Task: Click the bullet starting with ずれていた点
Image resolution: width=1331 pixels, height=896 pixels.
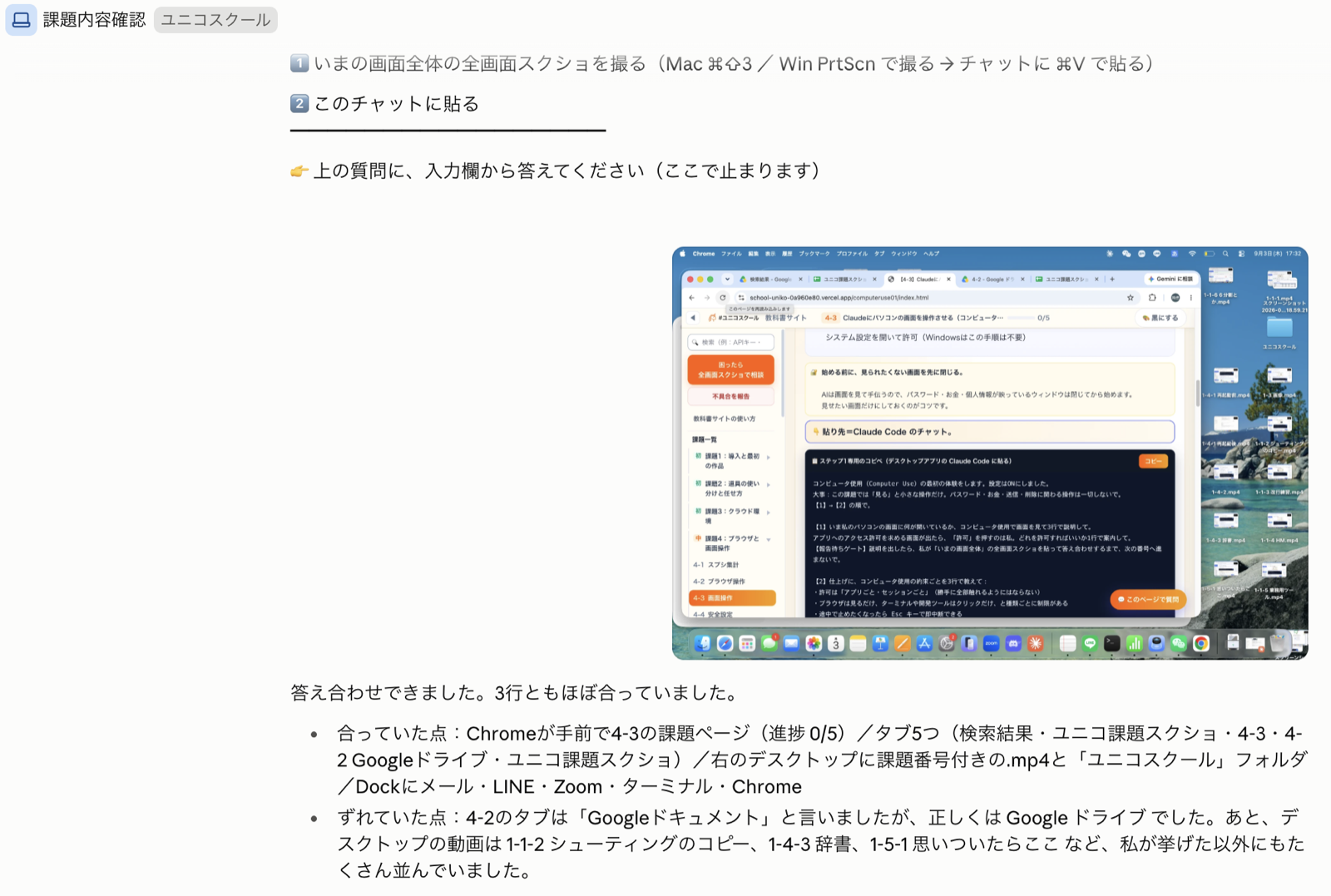Action: 822,844
